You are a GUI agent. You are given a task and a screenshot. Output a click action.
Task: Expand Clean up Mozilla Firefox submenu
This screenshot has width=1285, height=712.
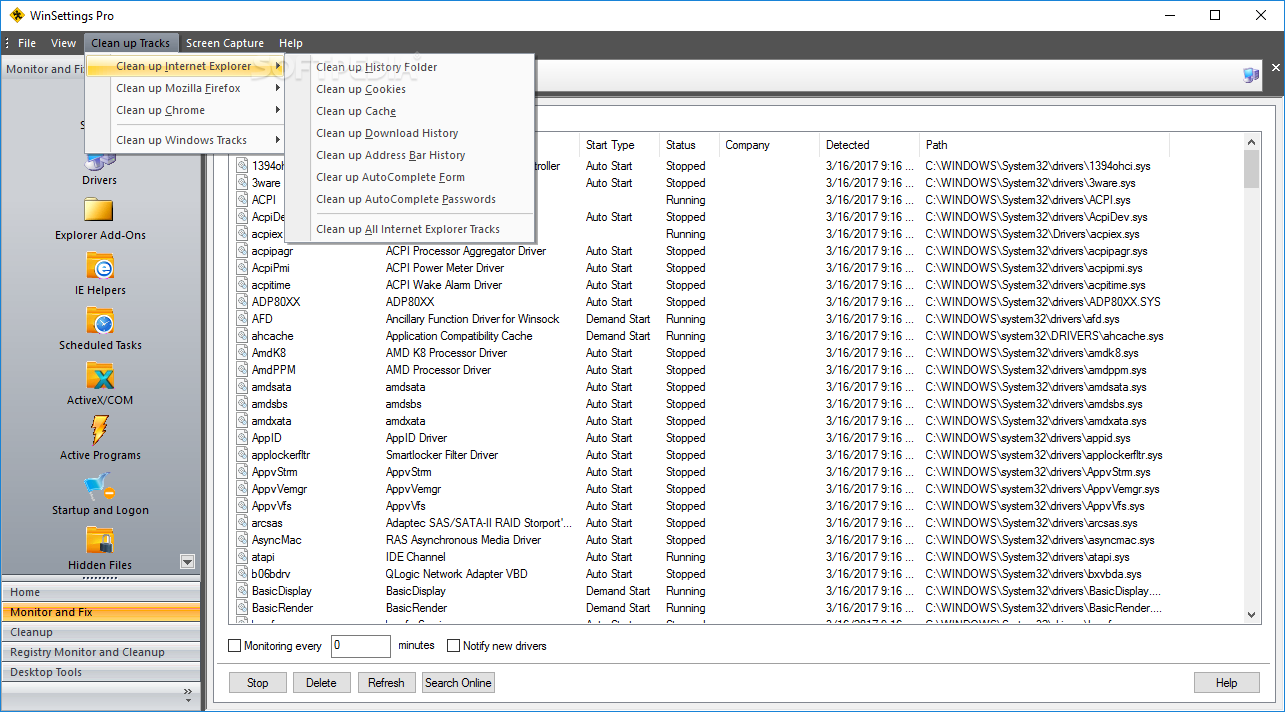point(185,88)
